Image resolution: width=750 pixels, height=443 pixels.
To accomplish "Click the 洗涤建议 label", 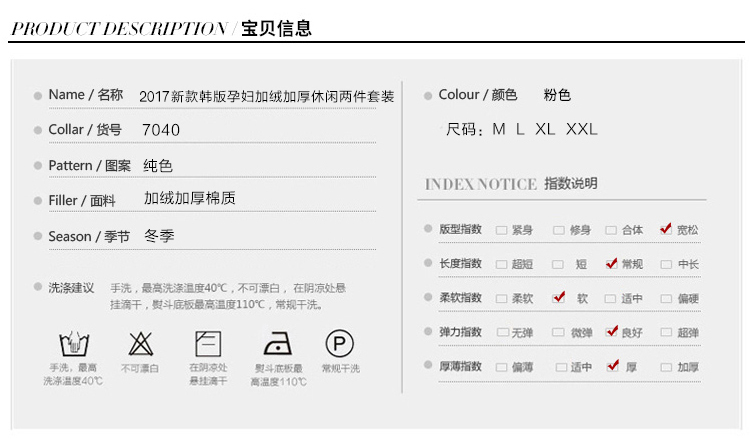I will (71, 288).
